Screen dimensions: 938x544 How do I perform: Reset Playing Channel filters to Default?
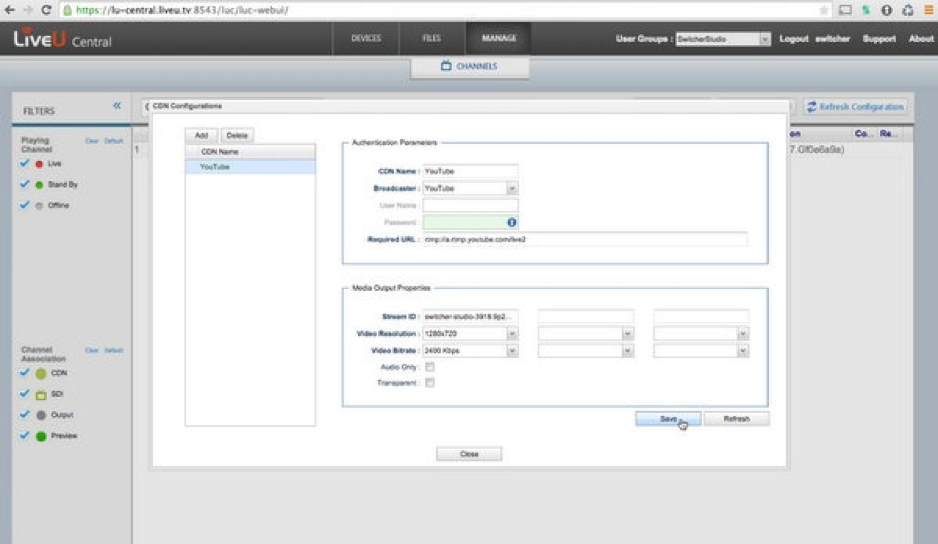[114, 141]
